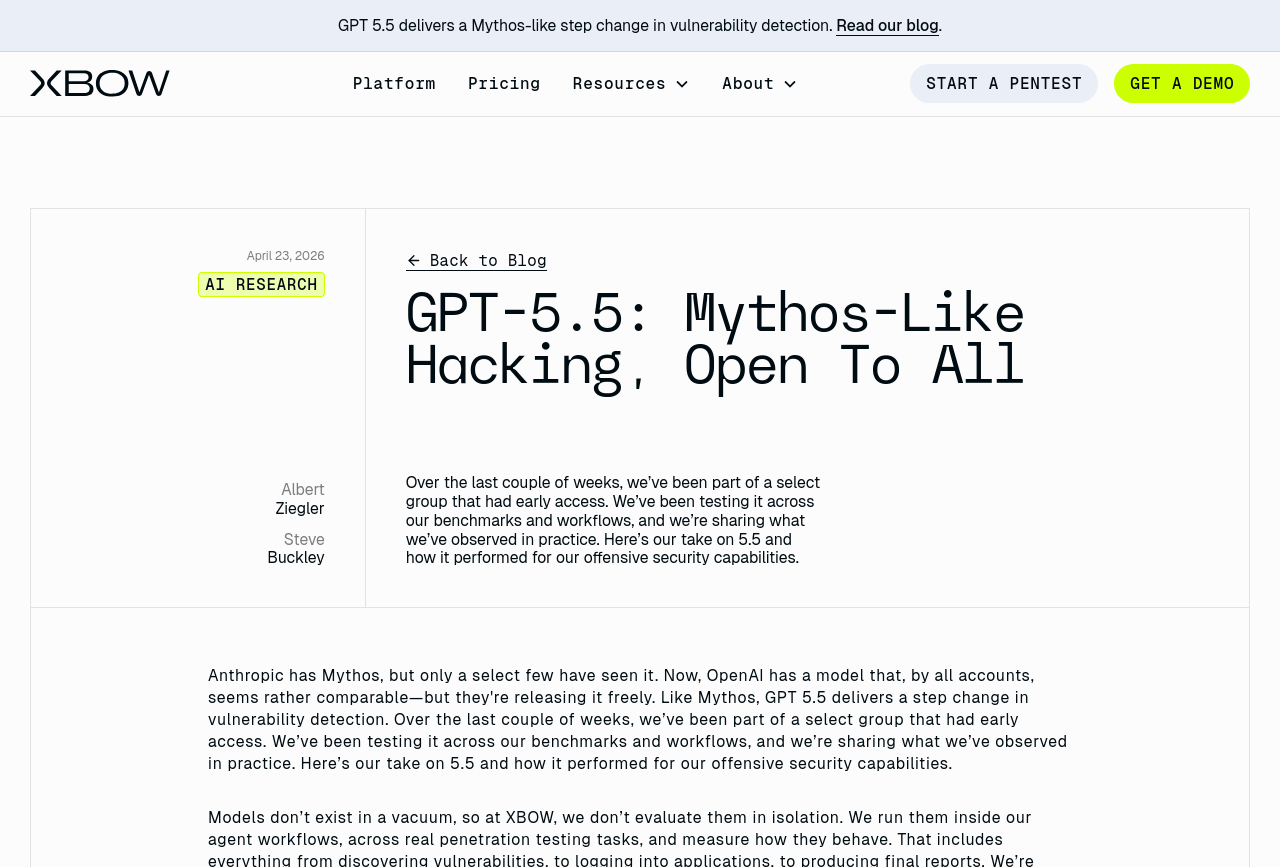The height and width of the screenshot is (867, 1280).
Task: Click the April 23, 2026 date
Action: point(285,256)
